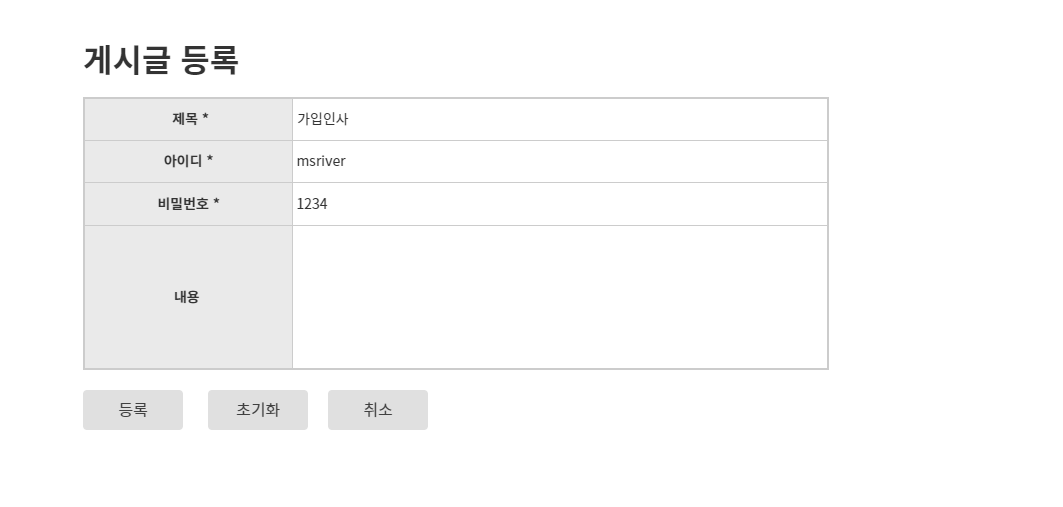The width and height of the screenshot is (1063, 507).
Task: Place cursor on the 1234 text
Action: point(312,204)
